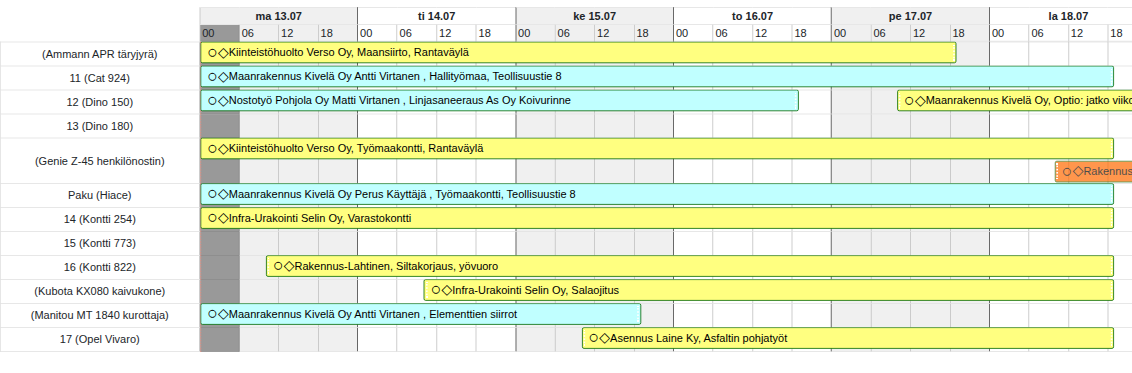Click the circle icon on the Asfaltin pohjatyöt booking

[x=593, y=338]
